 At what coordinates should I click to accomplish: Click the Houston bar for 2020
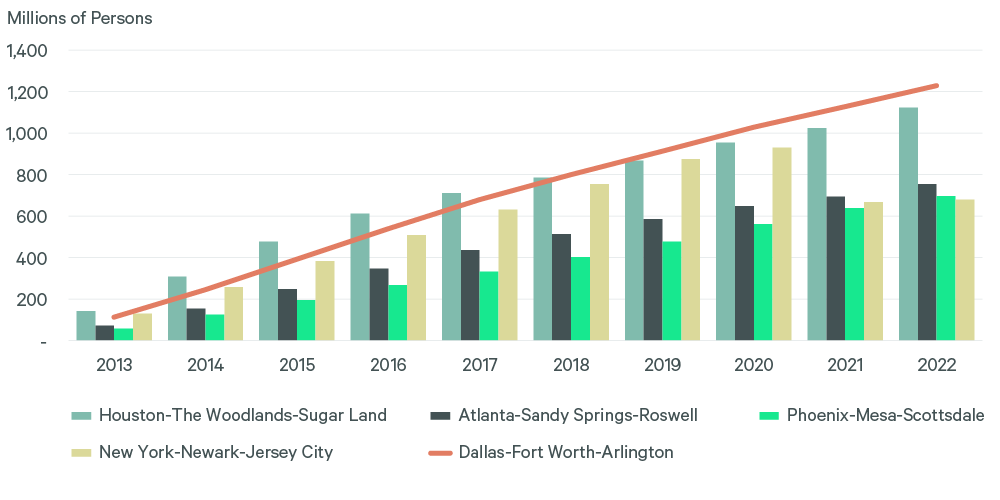[726, 242]
